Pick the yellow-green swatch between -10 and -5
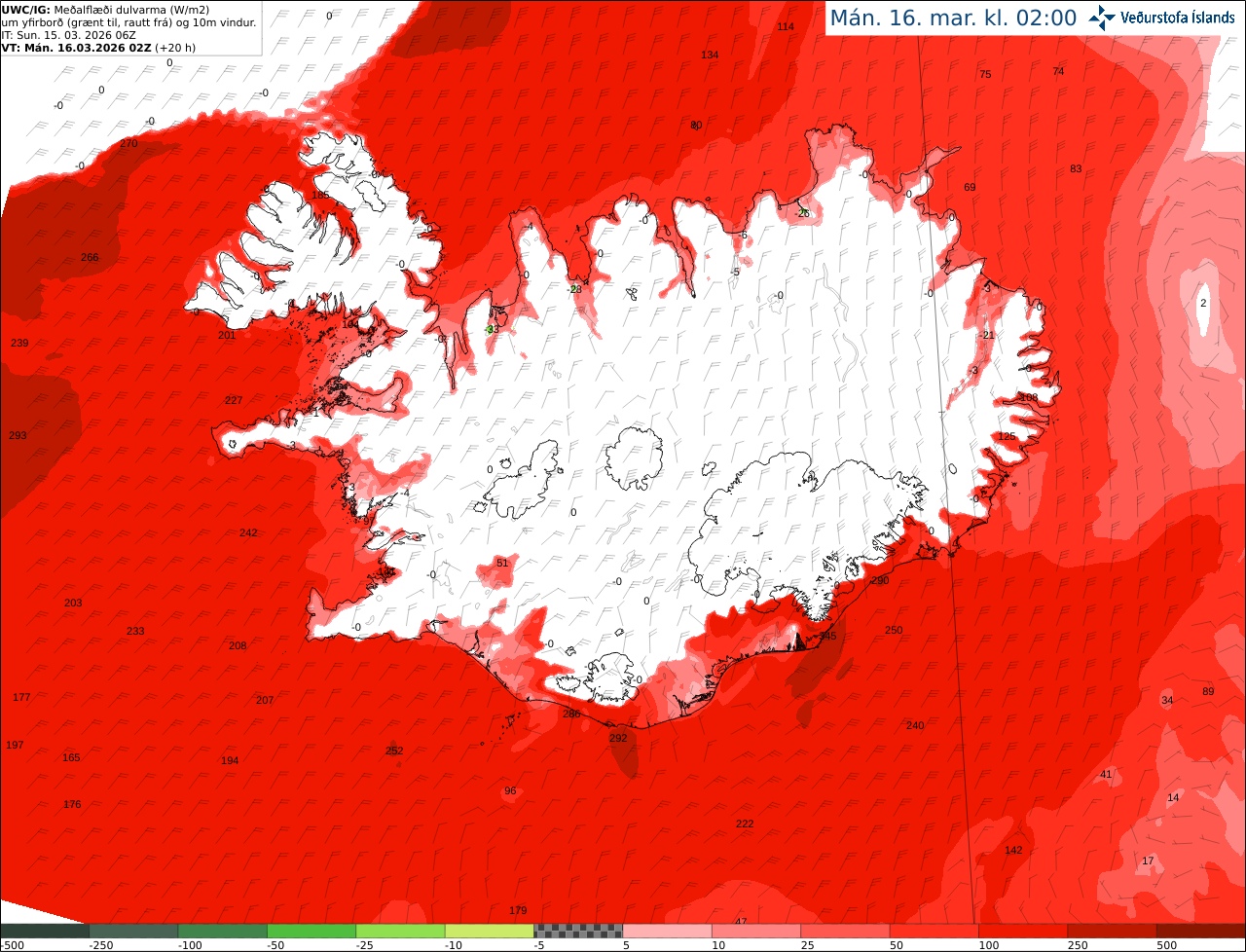The image size is (1246, 952). 490,931
